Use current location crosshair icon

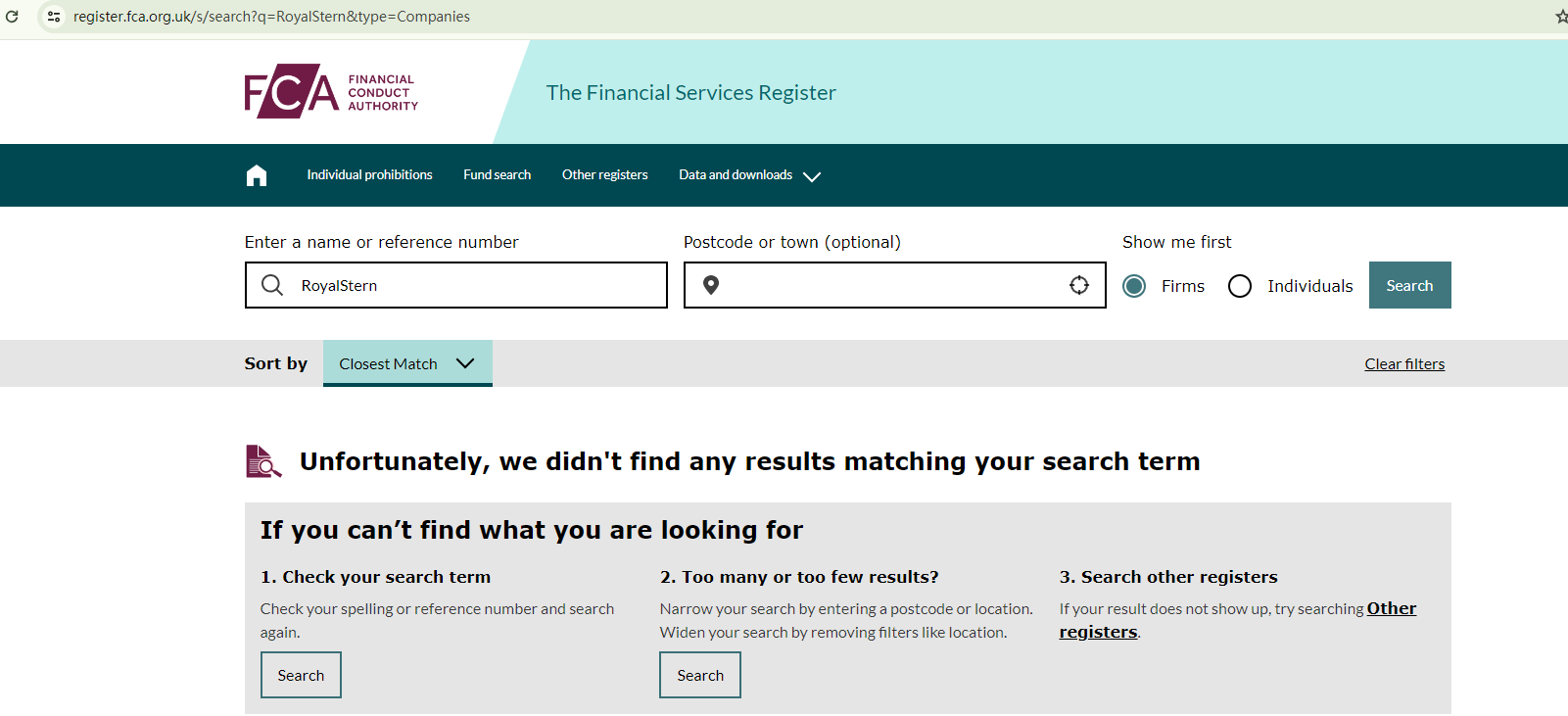coord(1079,285)
